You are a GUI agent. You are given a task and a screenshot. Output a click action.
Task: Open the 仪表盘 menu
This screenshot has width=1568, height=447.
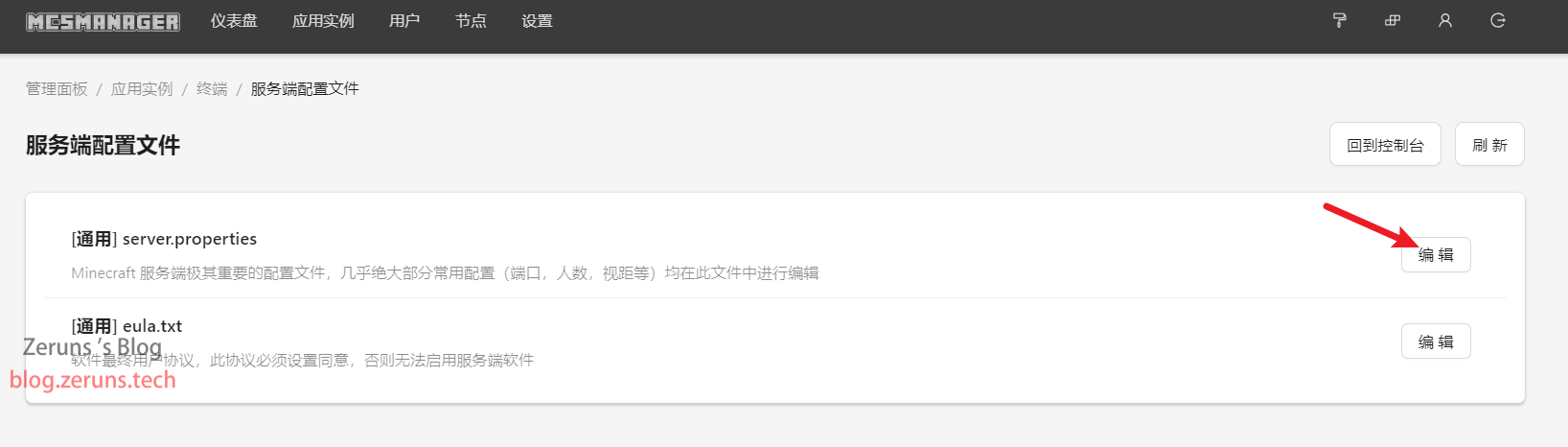(234, 21)
